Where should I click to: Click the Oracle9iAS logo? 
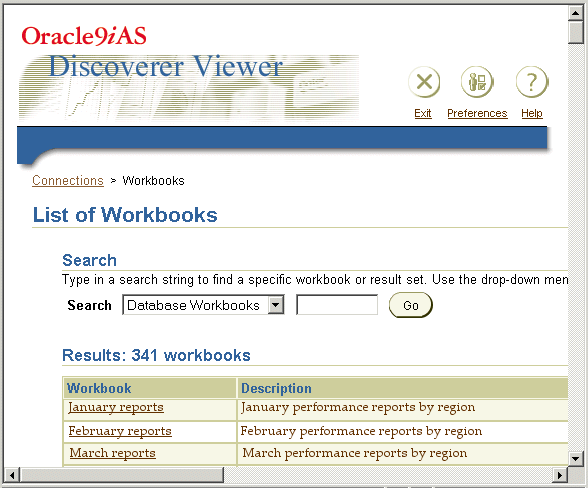tap(84, 36)
